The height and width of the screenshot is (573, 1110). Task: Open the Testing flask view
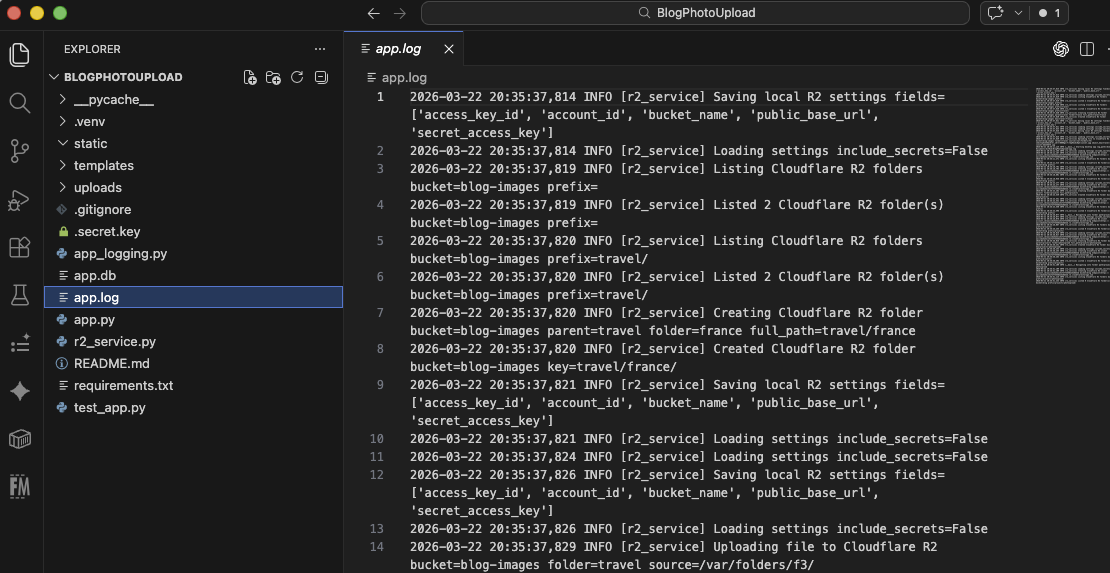[x=20, y=295]
